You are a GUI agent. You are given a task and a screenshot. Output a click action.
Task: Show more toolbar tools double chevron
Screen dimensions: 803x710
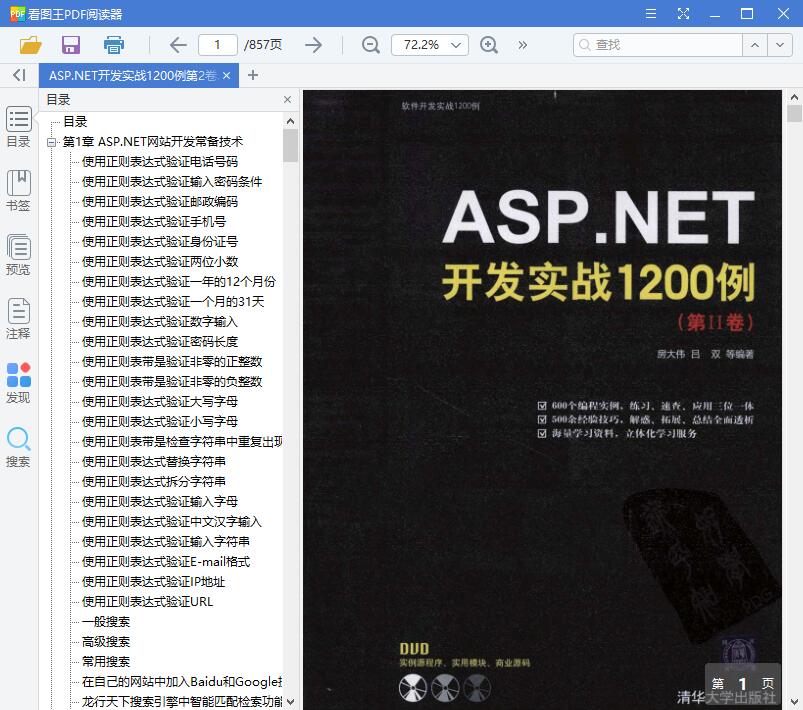522,45
